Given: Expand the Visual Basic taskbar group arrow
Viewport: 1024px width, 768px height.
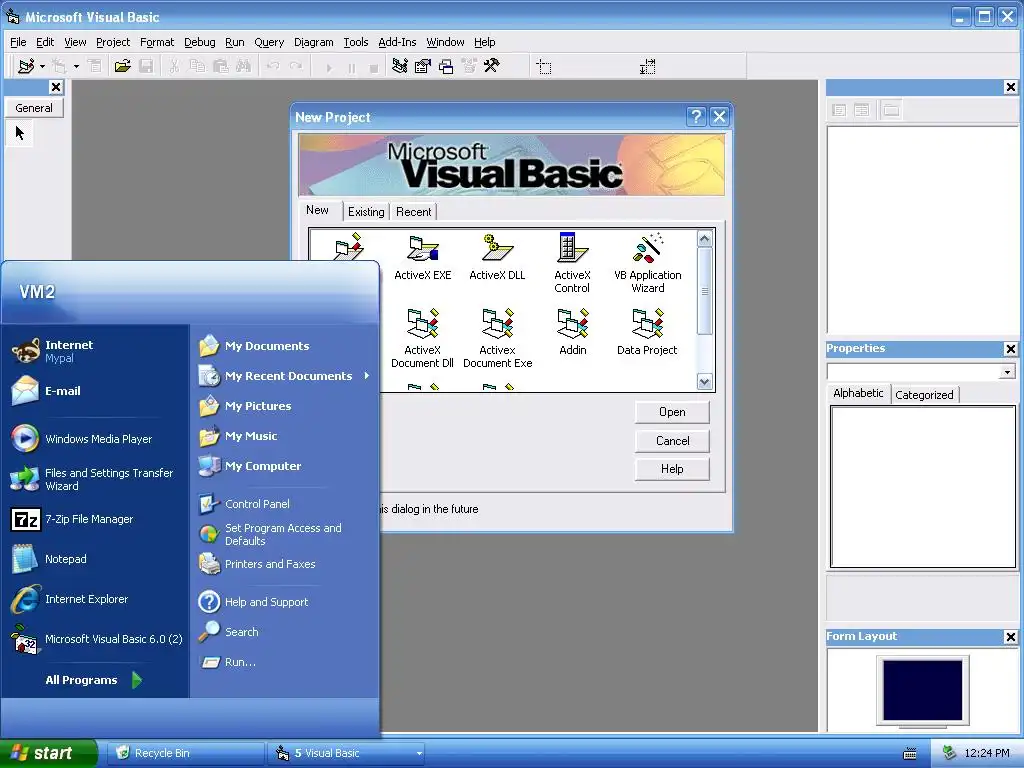Looking at the screenshot, I should click(419, 754).
